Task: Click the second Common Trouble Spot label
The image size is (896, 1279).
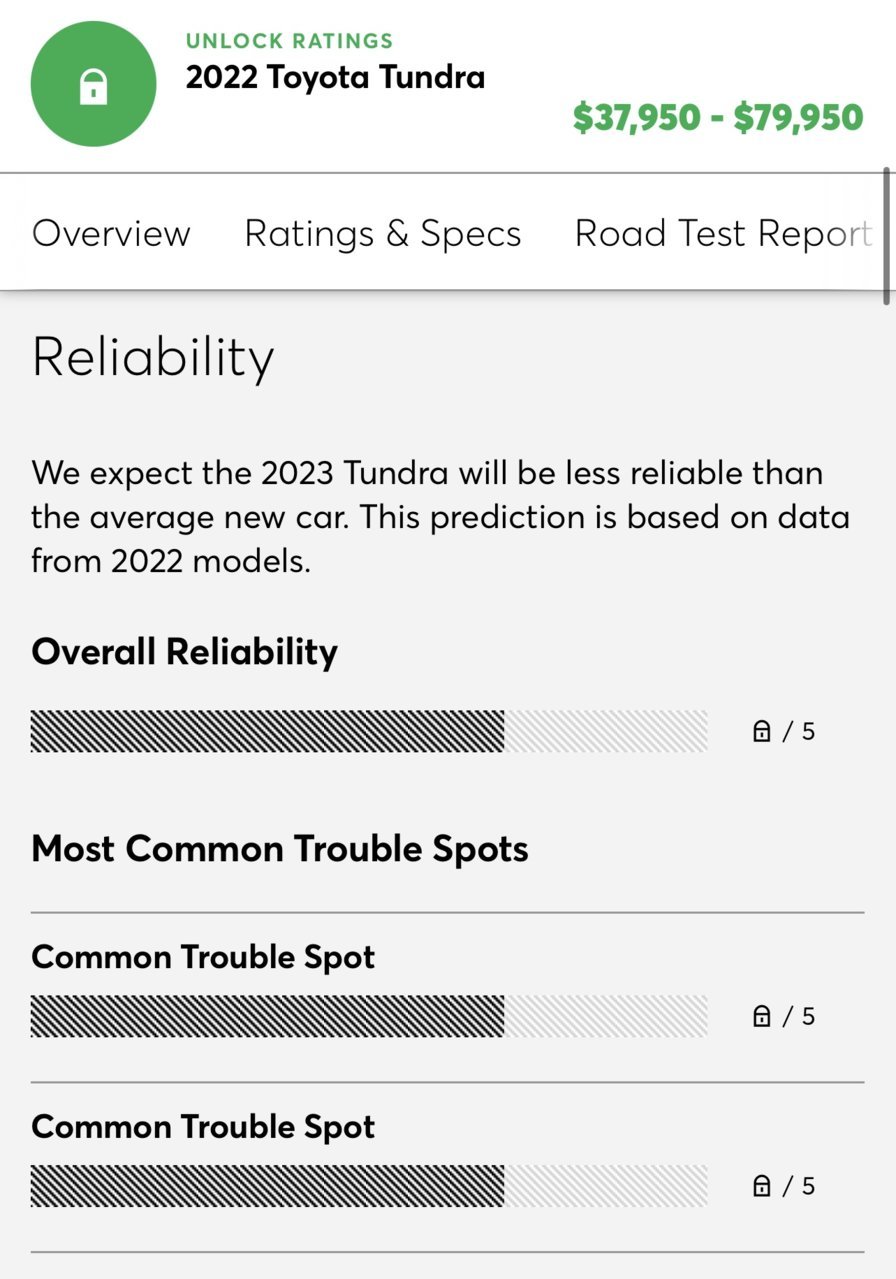Action: point(203,1127)
